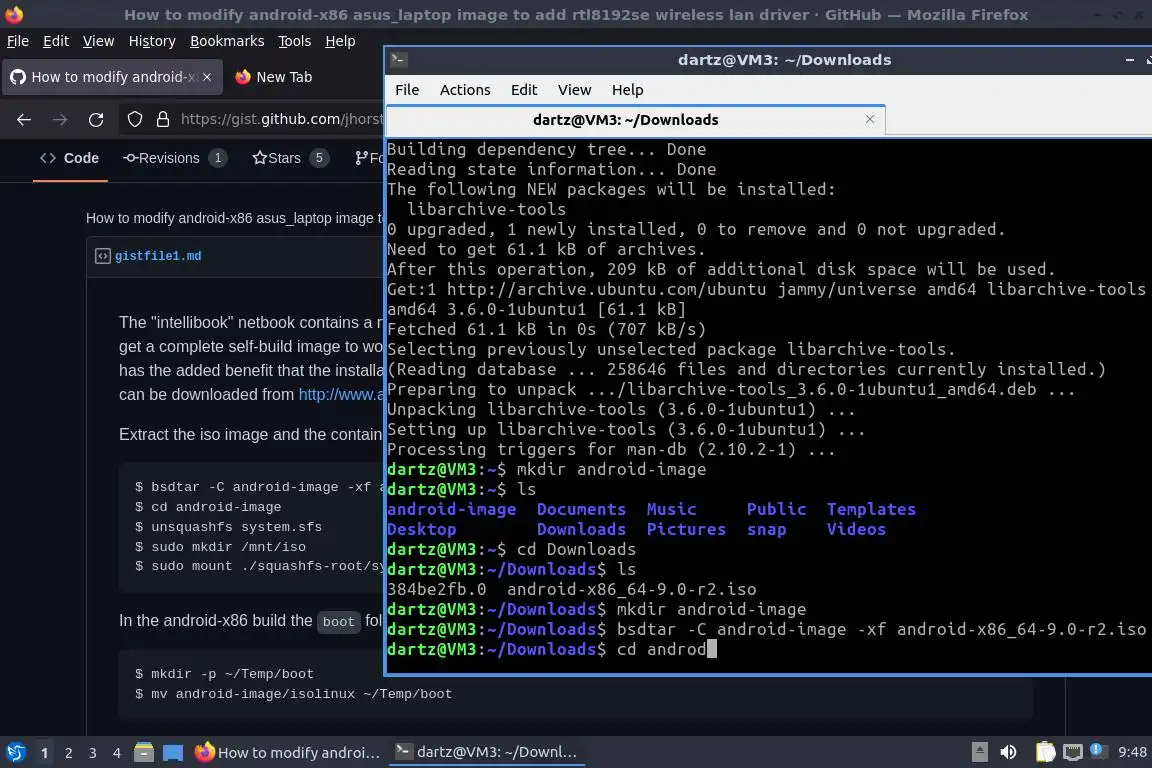Open the gist Code tab
The height and width of the screenshot is (768, 1152).
70,158
